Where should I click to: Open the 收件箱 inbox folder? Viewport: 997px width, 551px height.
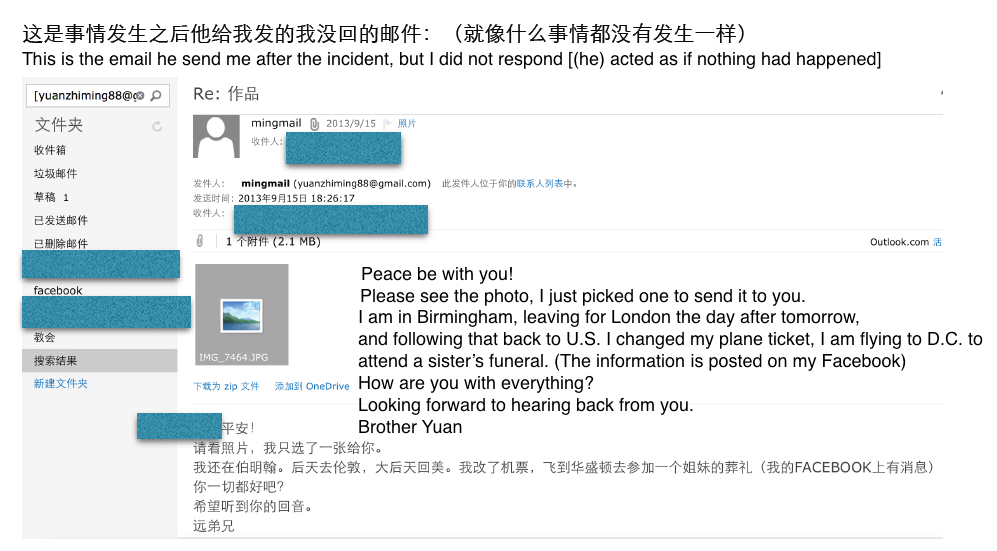[x=50, y=150]
